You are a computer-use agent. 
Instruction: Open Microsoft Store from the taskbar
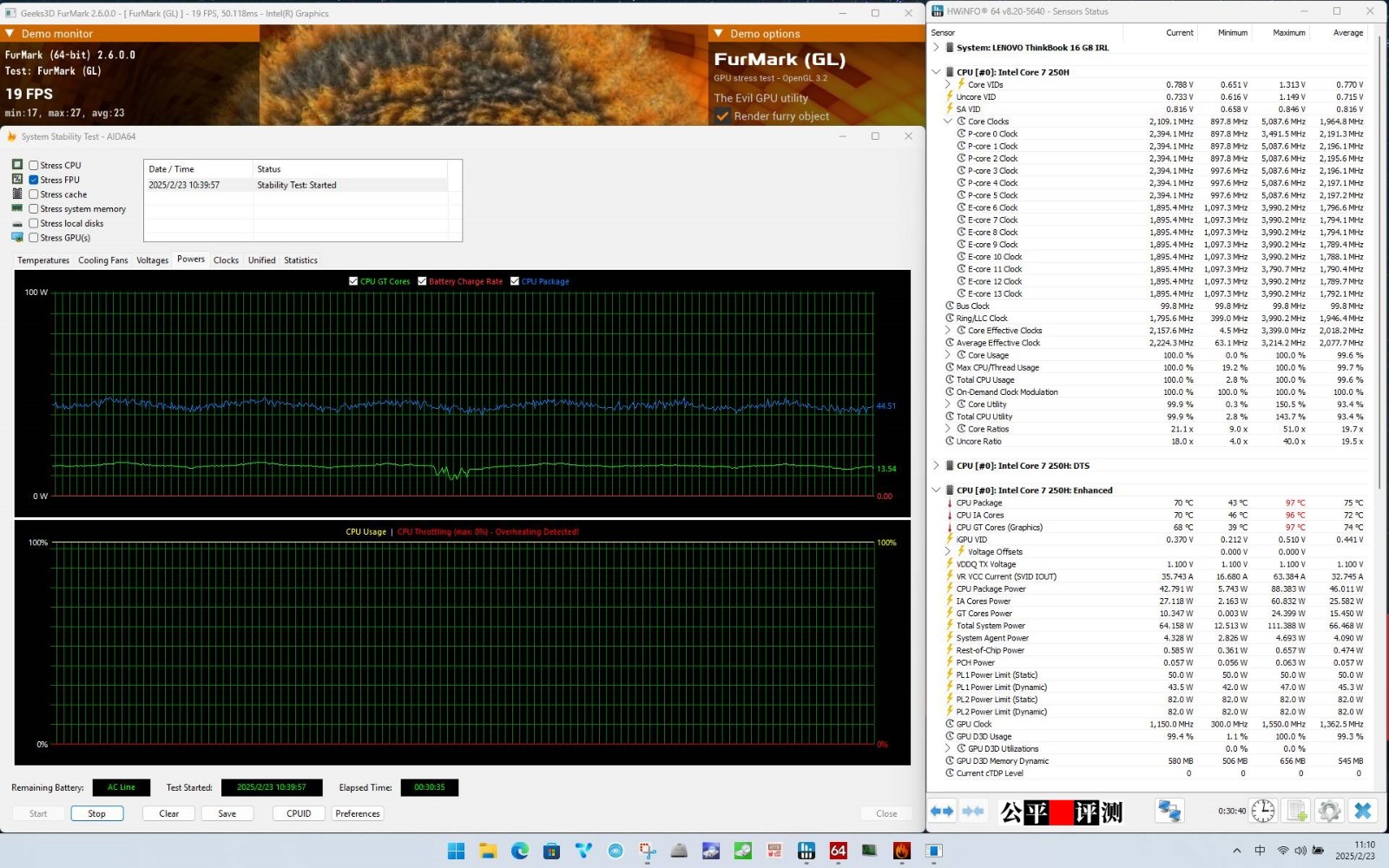(551, 851)
